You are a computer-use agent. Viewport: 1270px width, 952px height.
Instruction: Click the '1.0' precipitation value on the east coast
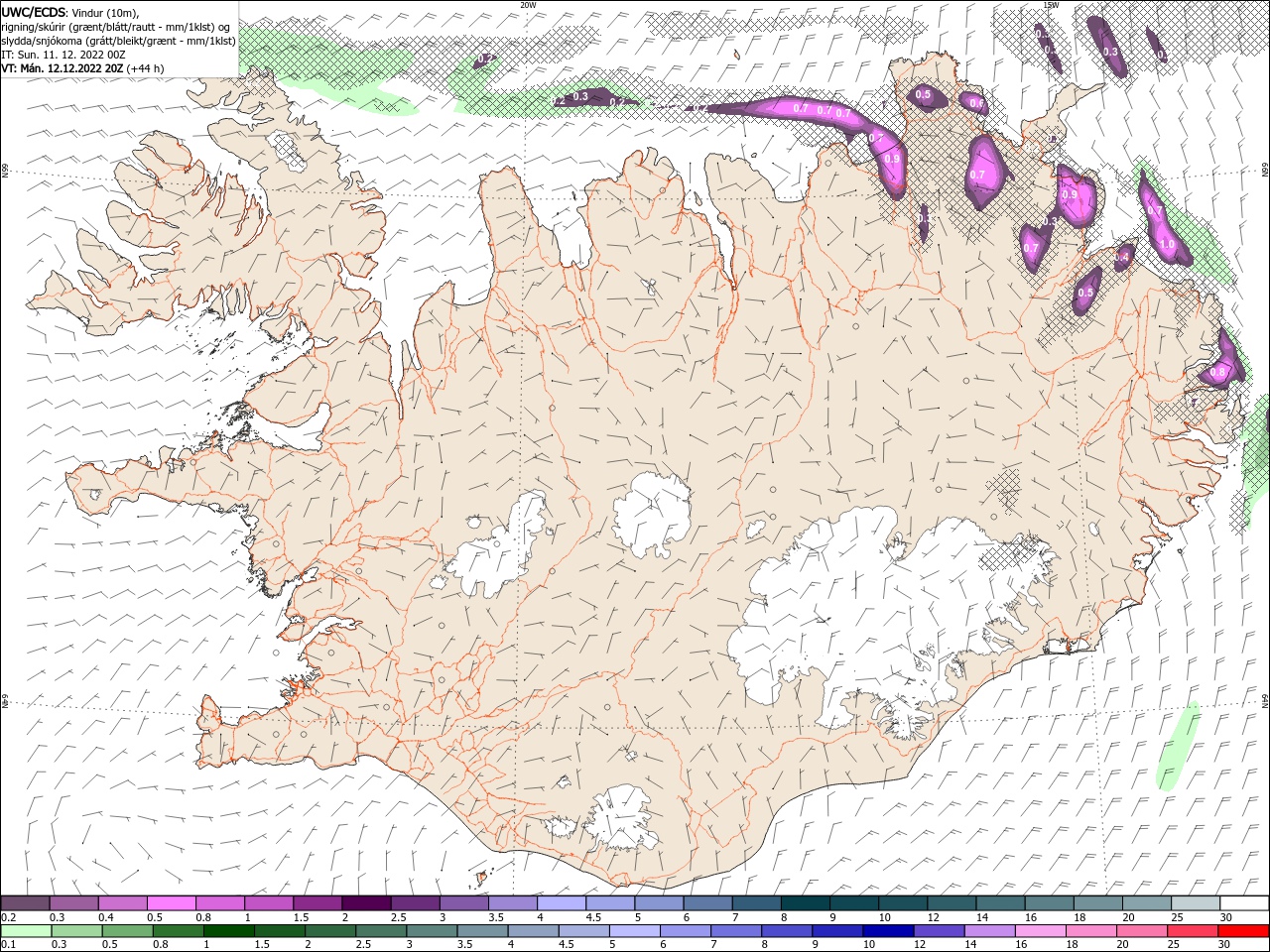[x=1167, y=244]
